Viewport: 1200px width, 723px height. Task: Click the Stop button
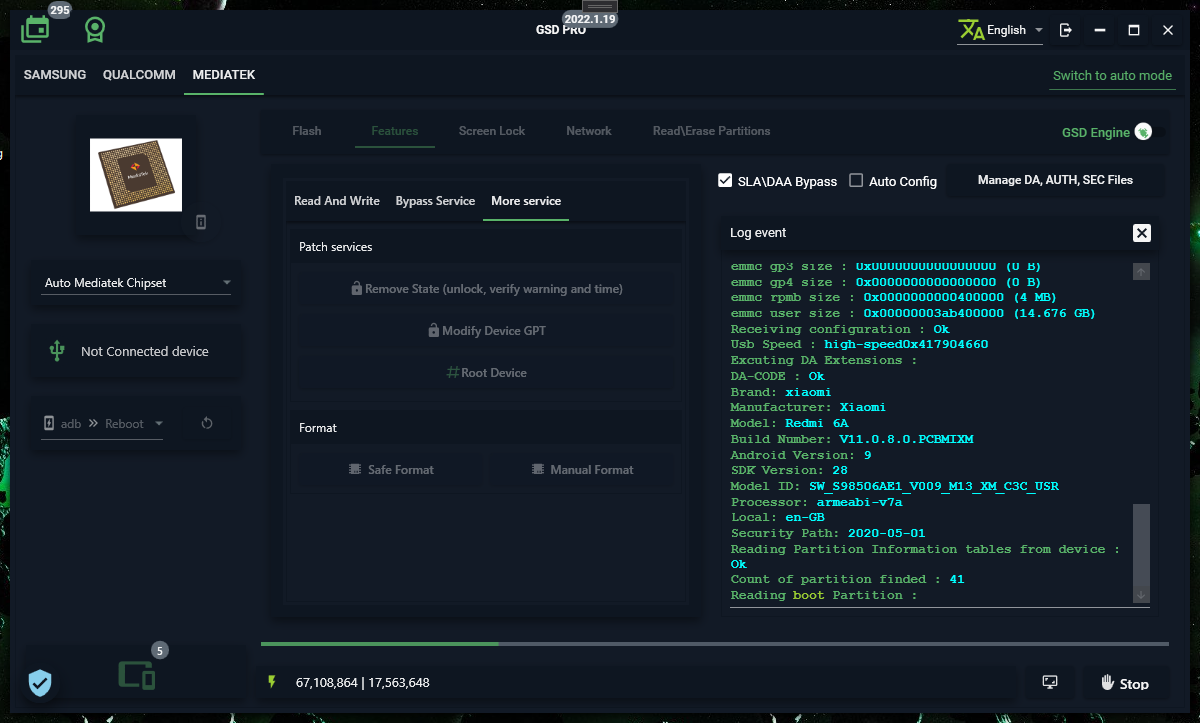click(1125, 683)
